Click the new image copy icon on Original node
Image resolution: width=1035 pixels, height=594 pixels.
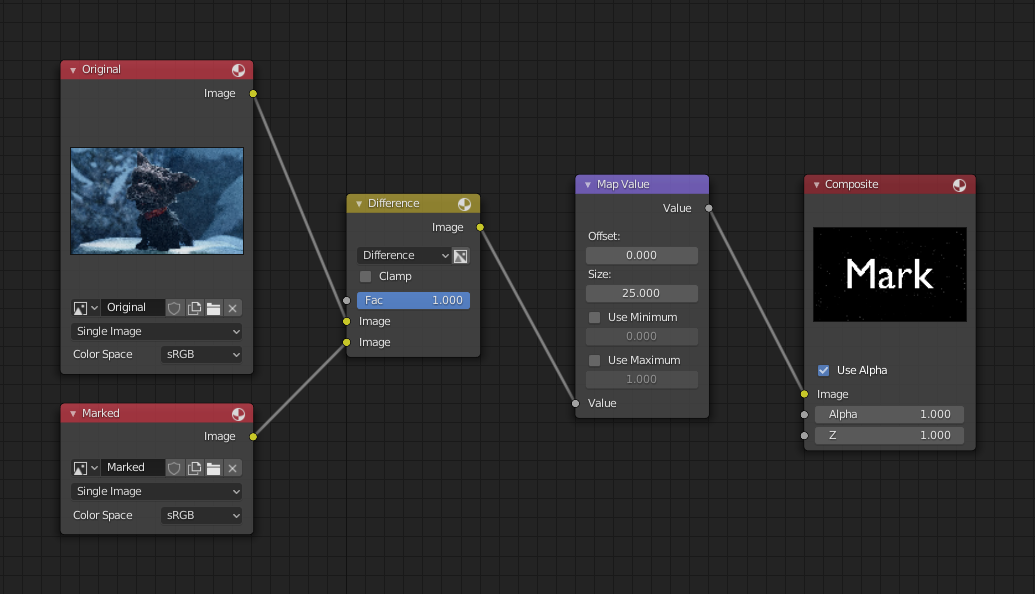click(195, 308)
